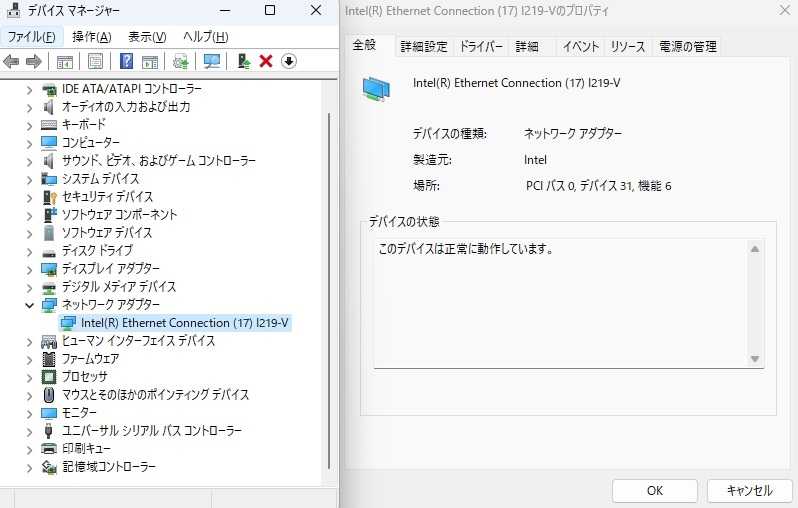Click the ディスプレイ アダプター category icon
This screenshot has height=508, width=798.
coord(49,269)
